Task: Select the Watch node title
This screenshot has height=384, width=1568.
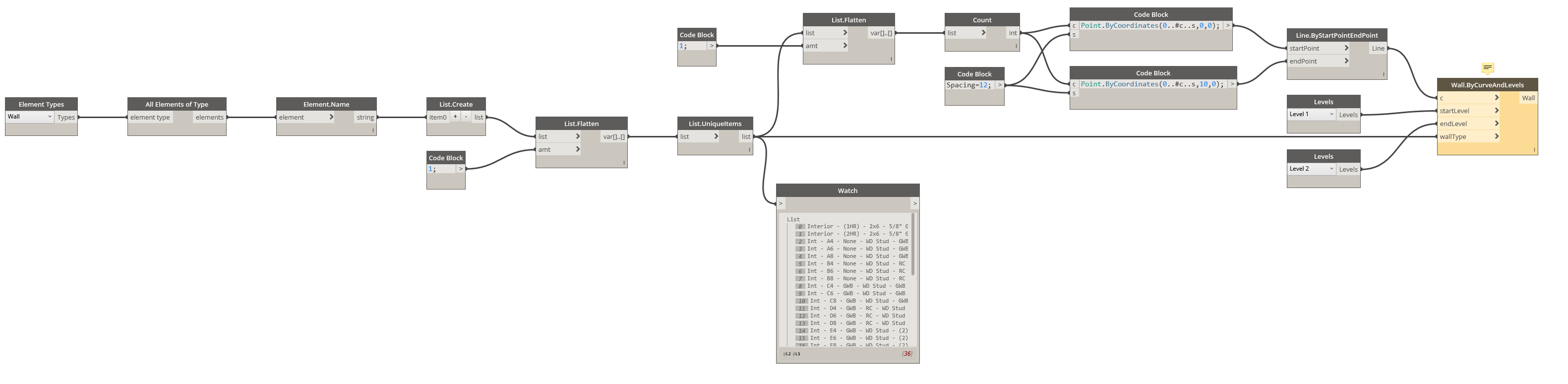Action: pos(847,191)
